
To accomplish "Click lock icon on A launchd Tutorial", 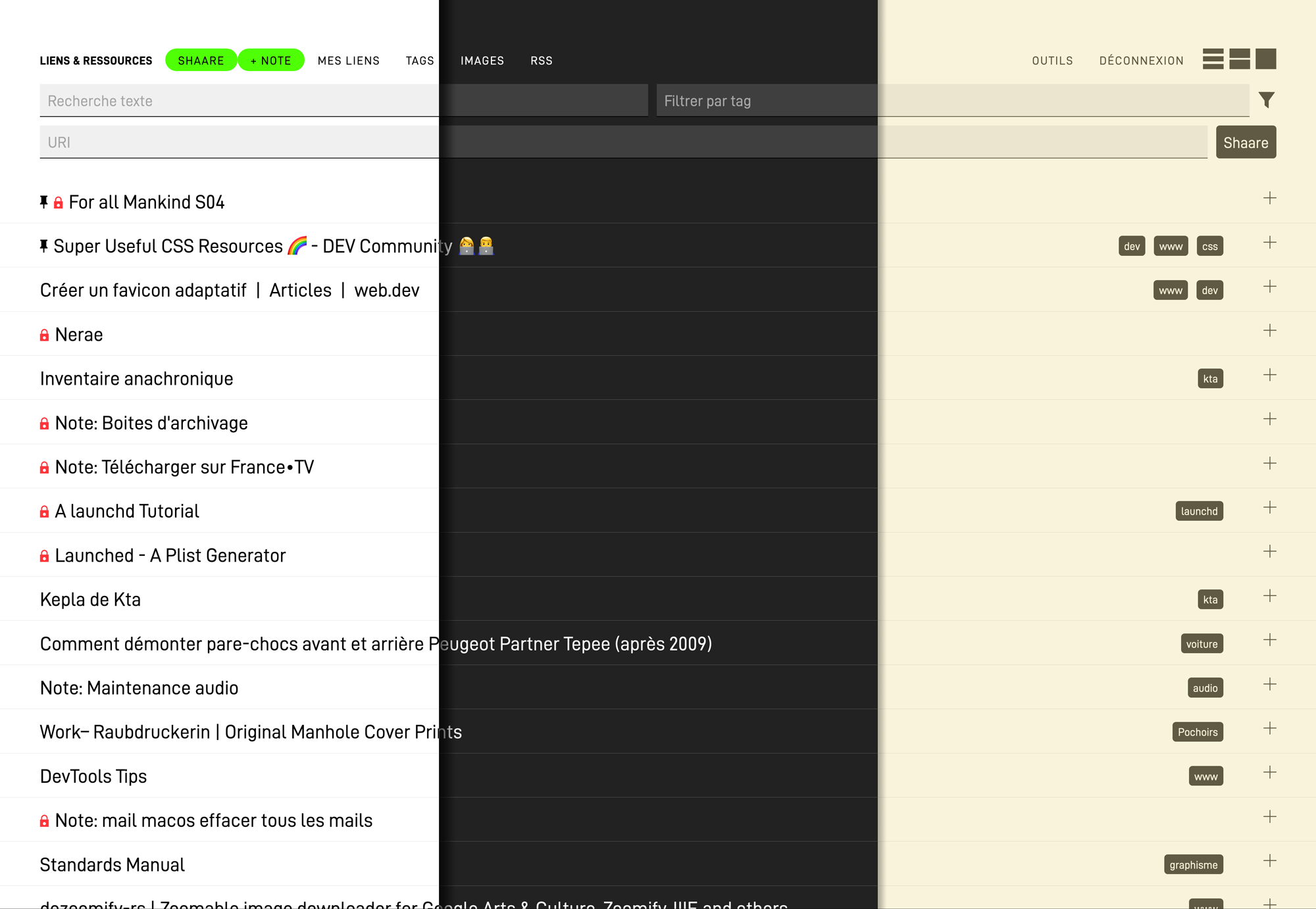I will click(x=45, y=512).
